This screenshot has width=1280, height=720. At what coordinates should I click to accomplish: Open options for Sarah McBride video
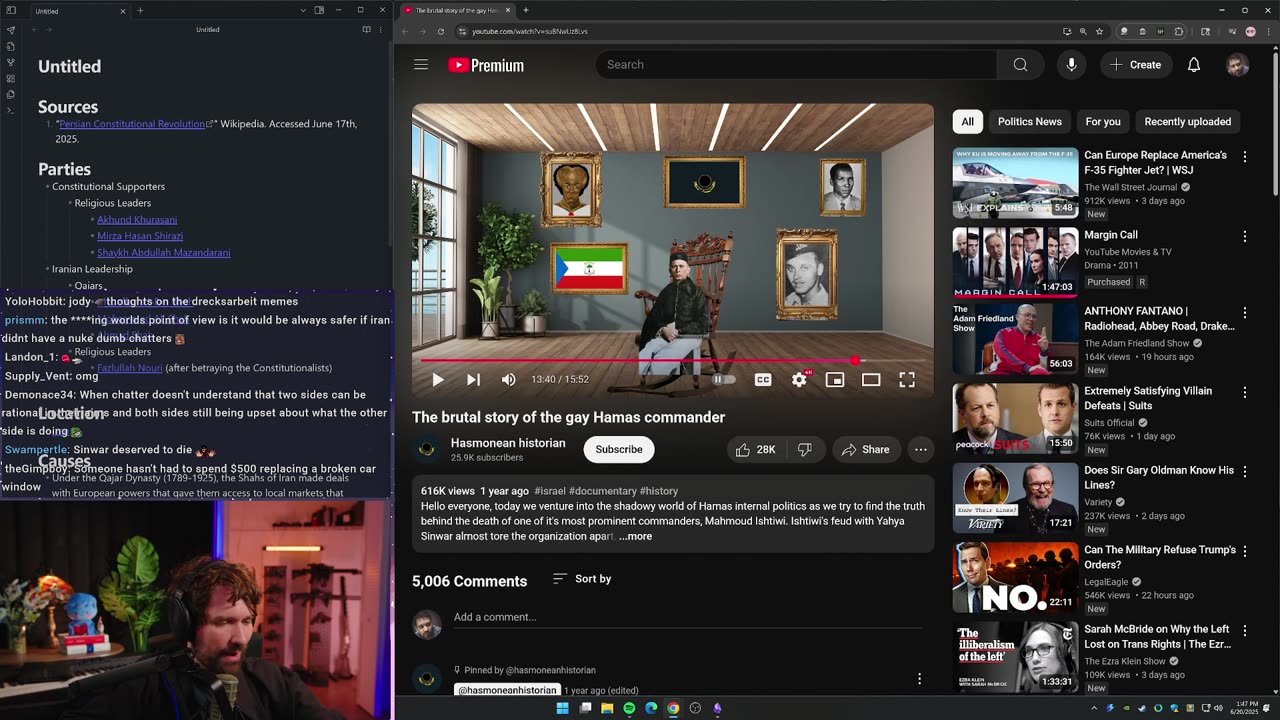pos(1245,631)
